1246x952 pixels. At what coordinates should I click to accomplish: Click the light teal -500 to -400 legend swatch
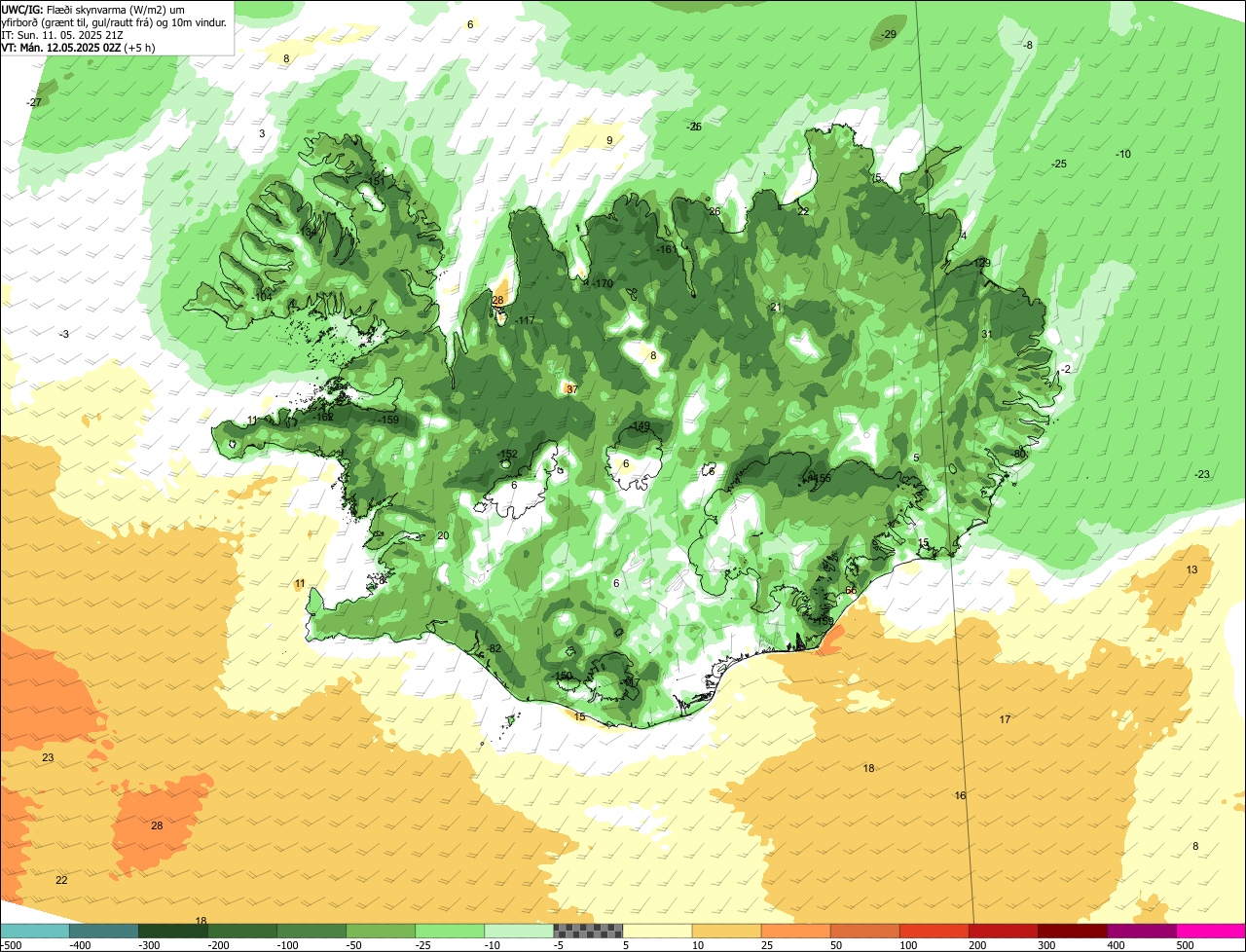point(34,931)
